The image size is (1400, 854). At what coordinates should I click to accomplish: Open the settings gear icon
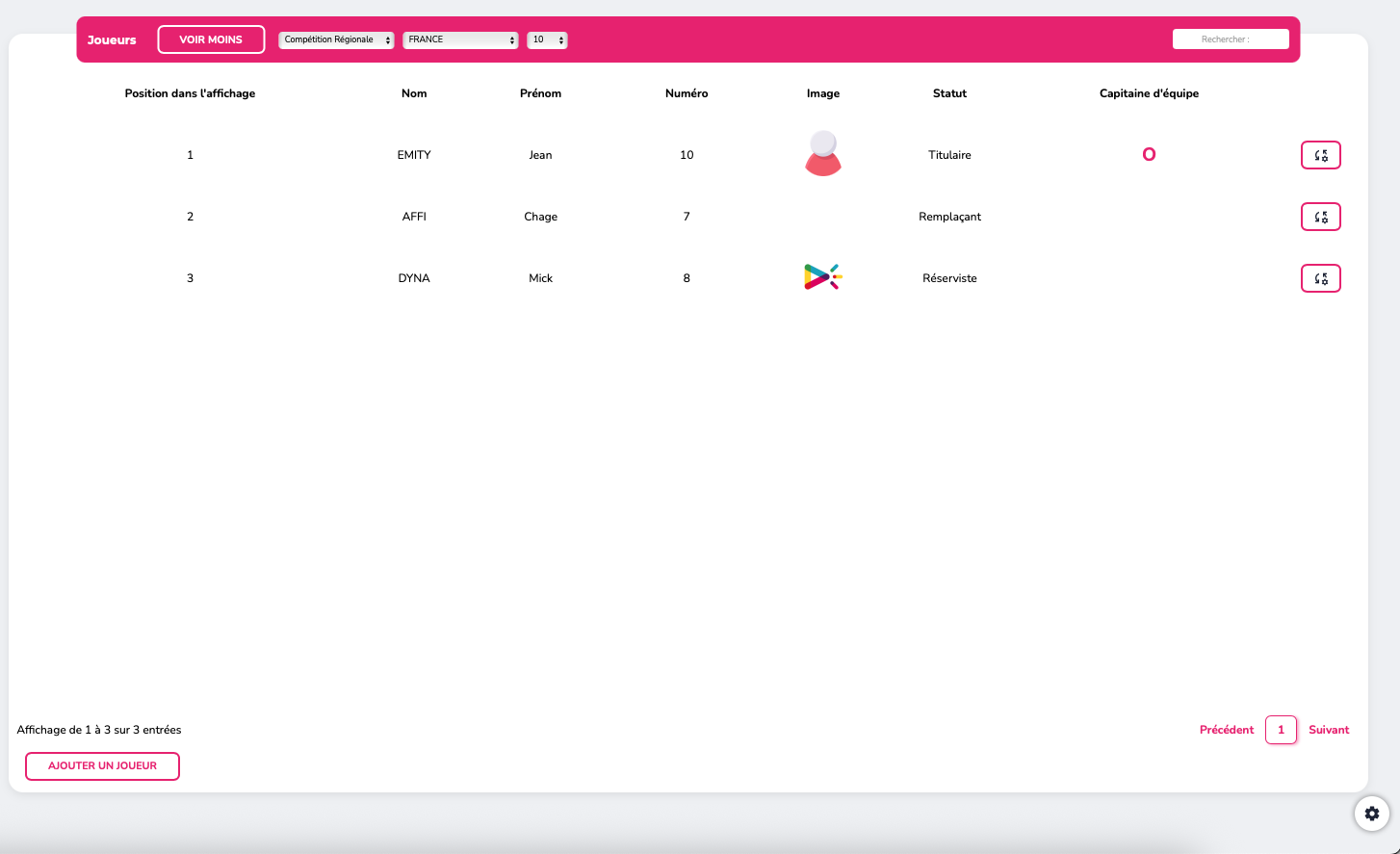pyautogui.click(x=1371, y=814)
